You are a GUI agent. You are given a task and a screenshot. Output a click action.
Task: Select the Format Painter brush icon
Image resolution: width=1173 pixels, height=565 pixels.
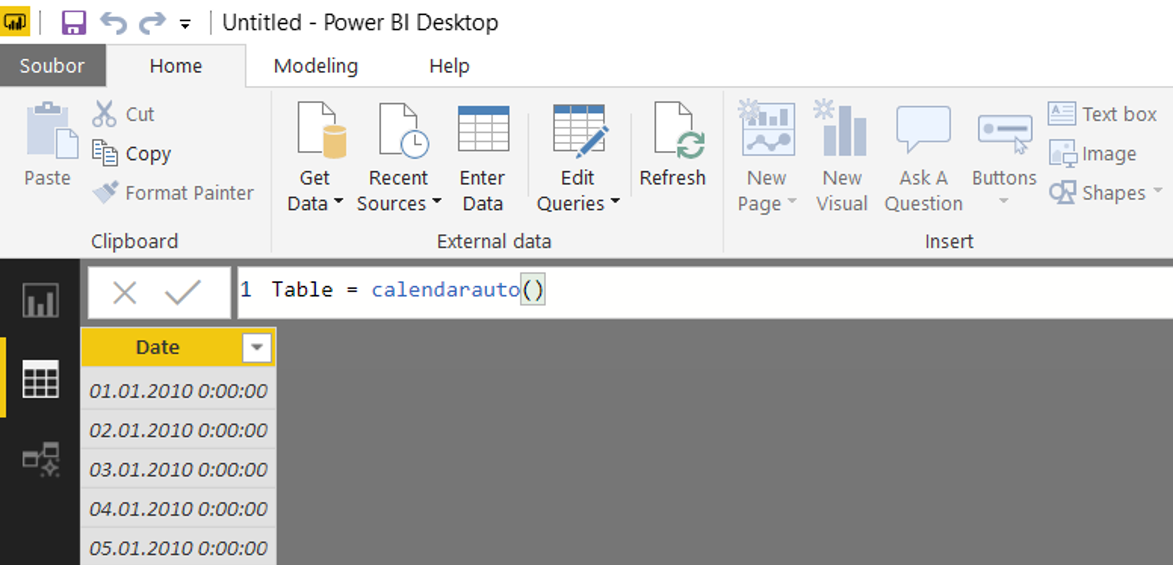coord(105,192)
